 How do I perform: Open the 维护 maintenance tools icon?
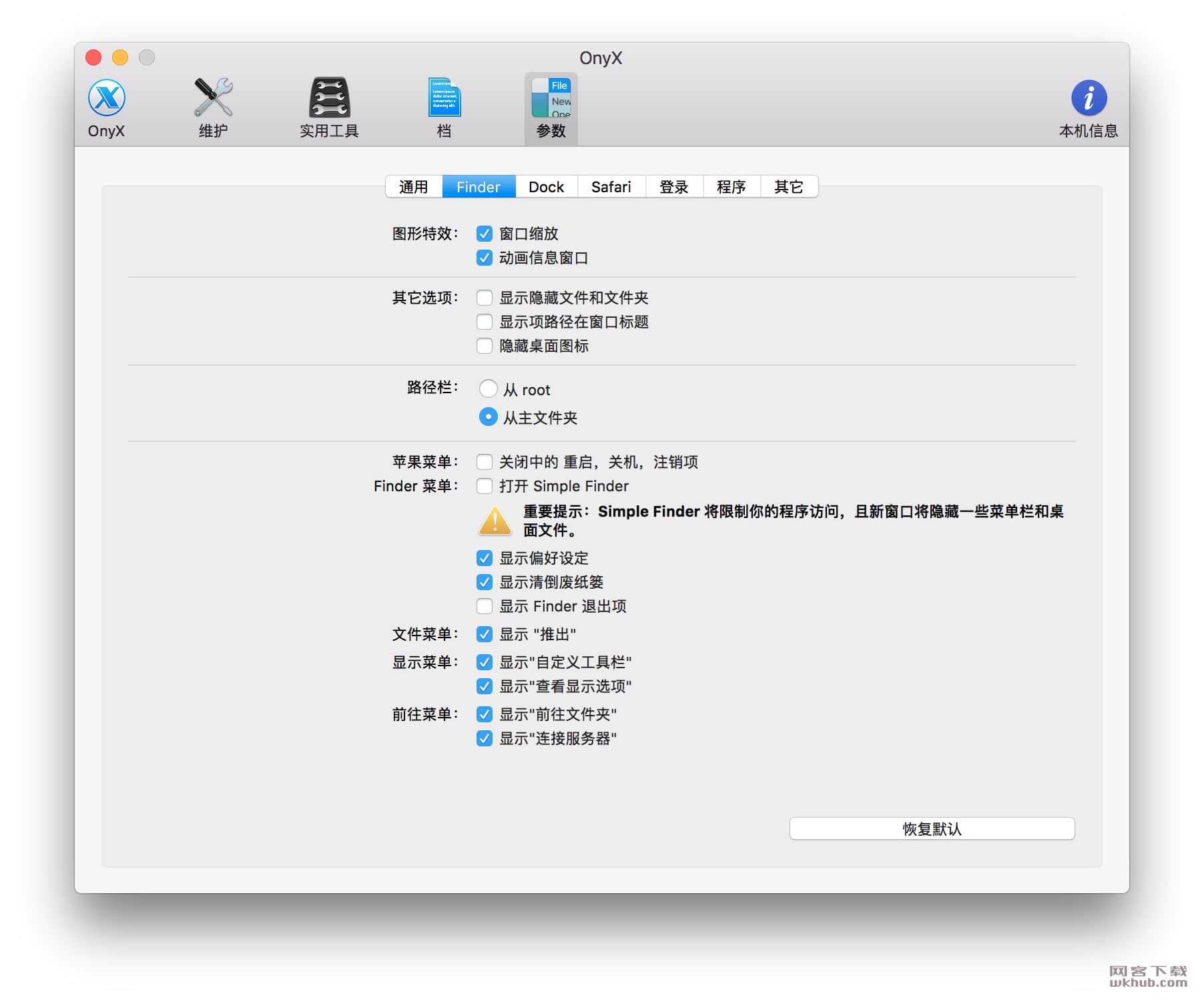[213, 108]
